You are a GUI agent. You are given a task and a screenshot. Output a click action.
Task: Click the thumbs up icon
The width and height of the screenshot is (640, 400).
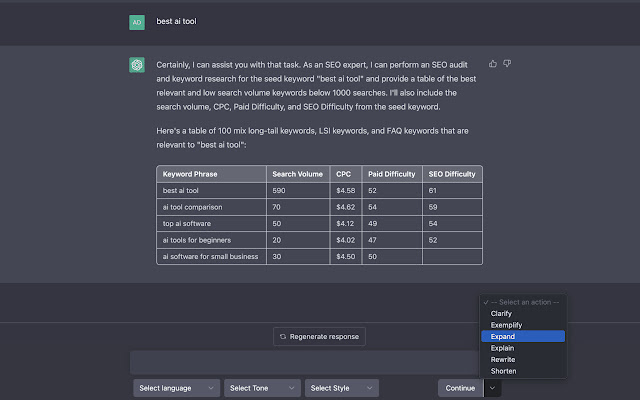click(493, 63)
